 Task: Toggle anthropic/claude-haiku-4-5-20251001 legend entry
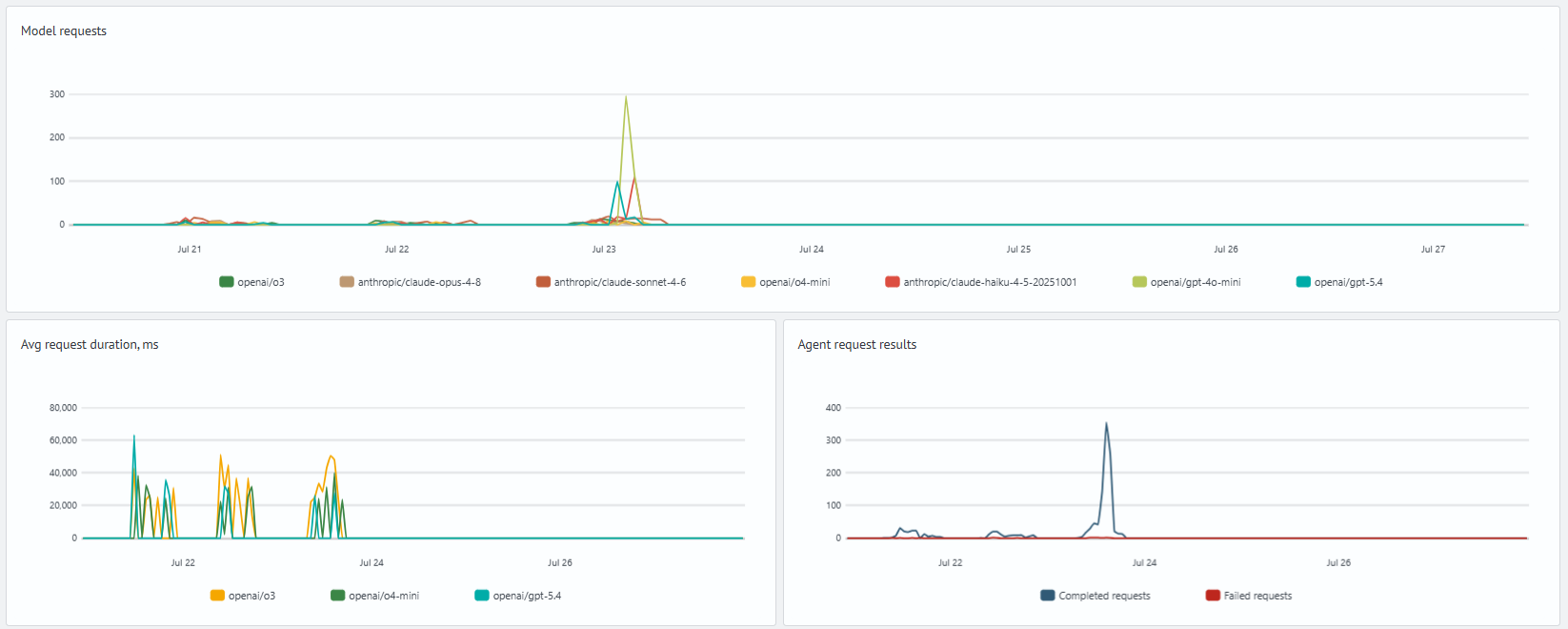[981, 282]
